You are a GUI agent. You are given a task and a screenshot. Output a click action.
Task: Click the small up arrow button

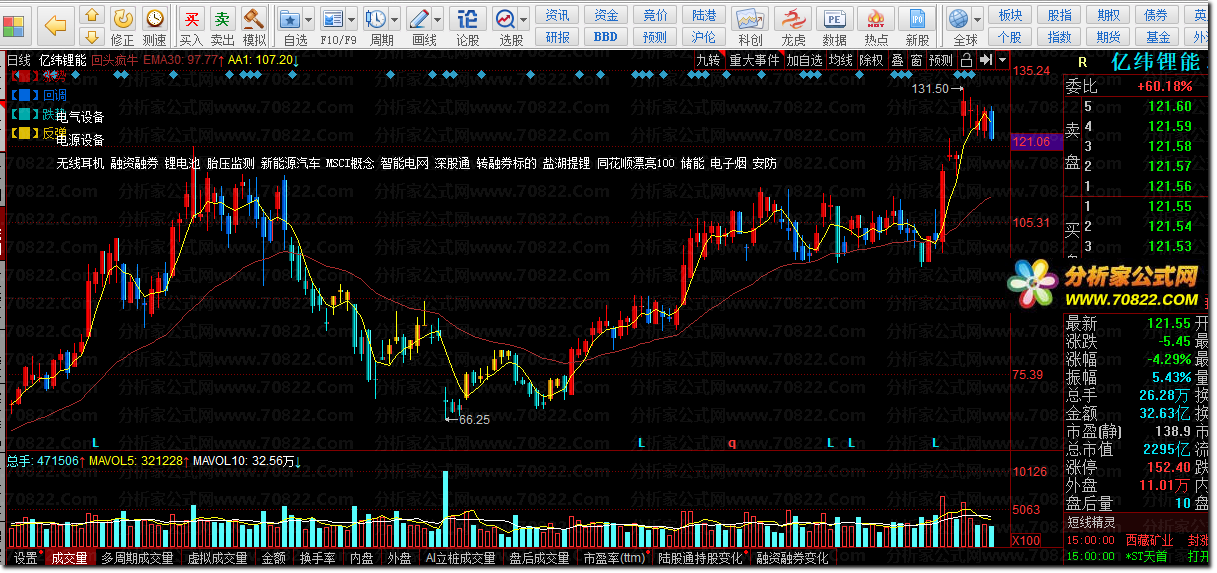coord(91,14)
